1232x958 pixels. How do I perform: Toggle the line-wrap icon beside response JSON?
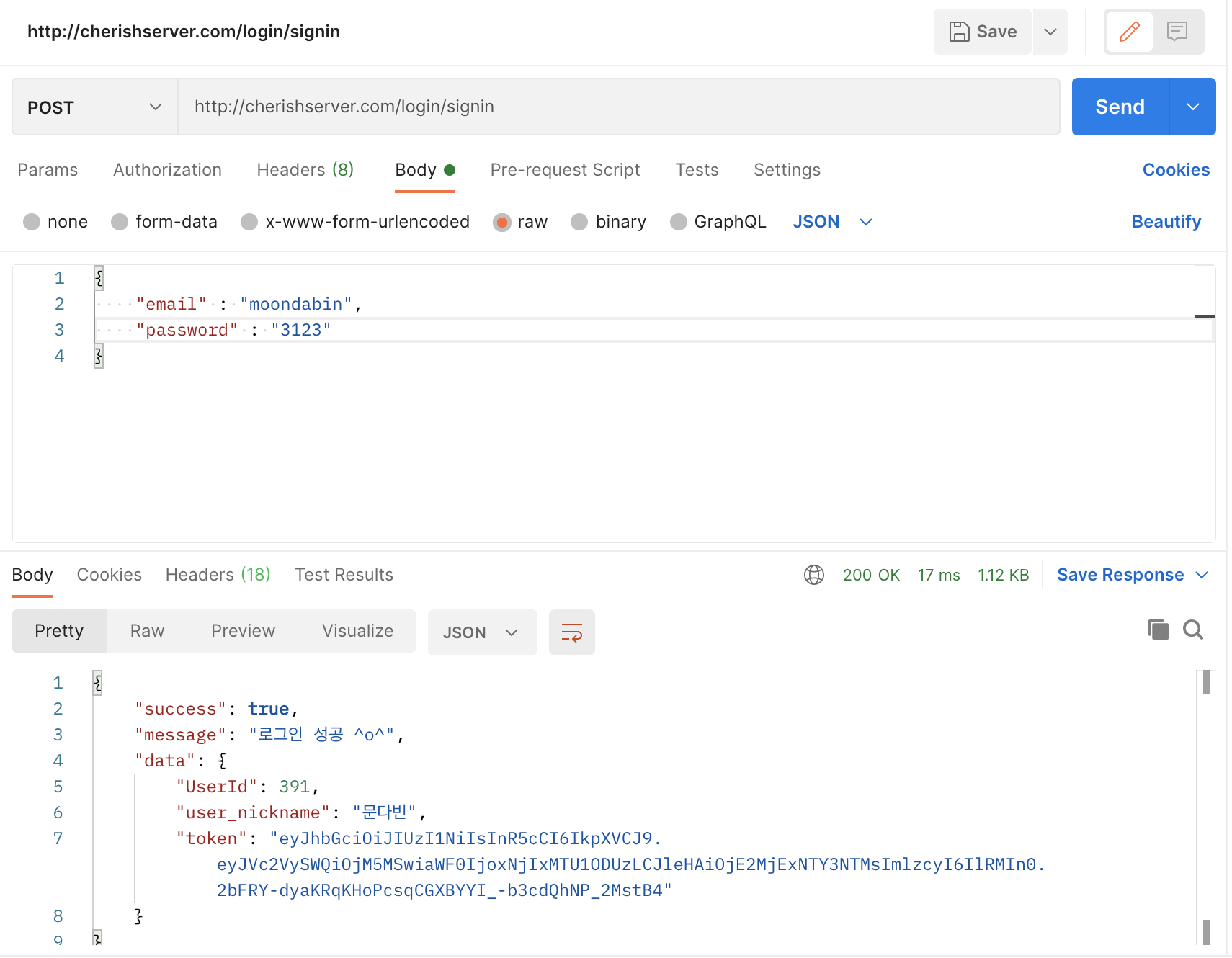[571, 632]
